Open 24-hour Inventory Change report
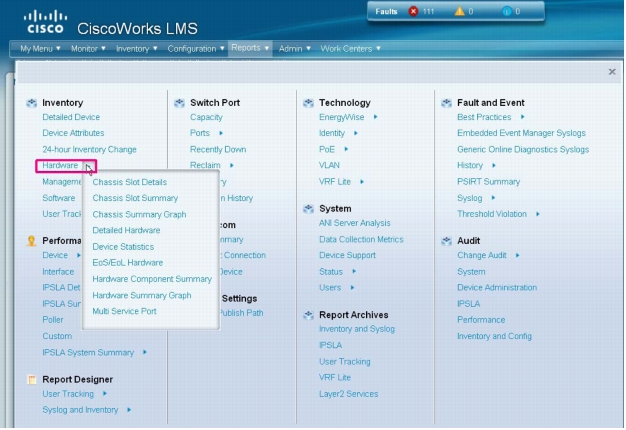Screen dimensions: 626x430 pyautogui.click(x=89, y=149)
